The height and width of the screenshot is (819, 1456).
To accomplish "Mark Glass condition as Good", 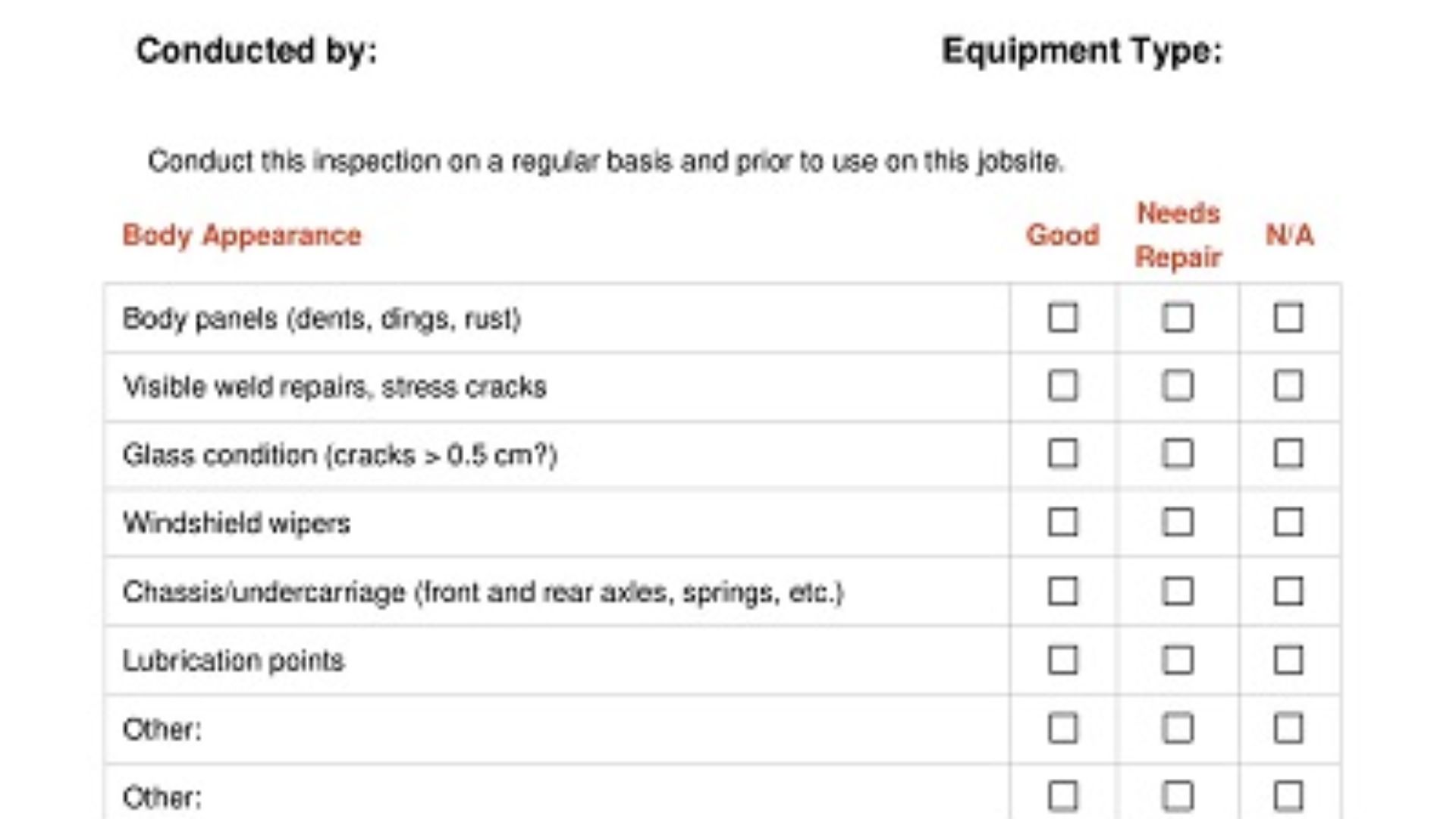I will click(1062, 454).
